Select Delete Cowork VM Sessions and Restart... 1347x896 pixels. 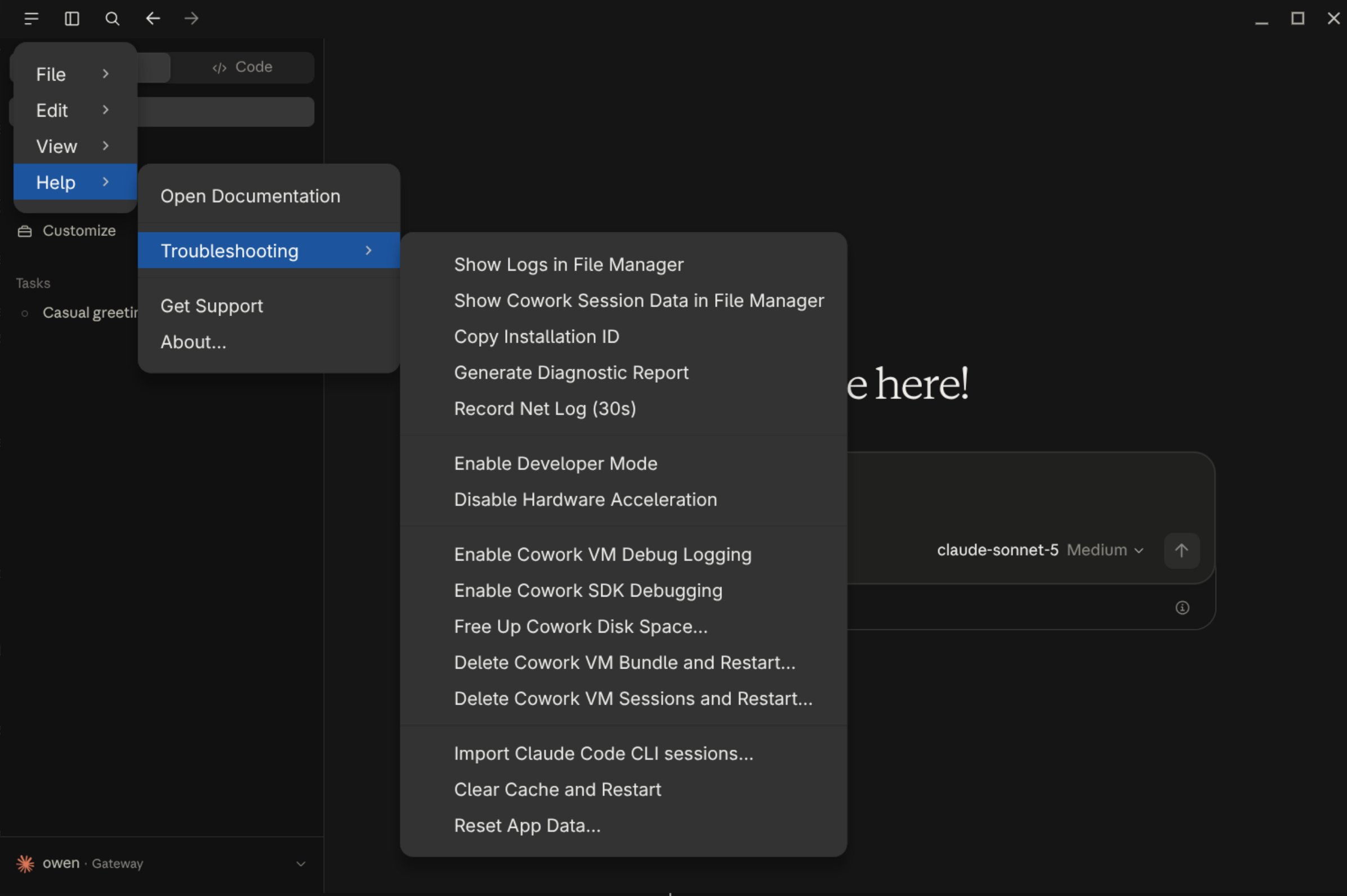(623, 698)
